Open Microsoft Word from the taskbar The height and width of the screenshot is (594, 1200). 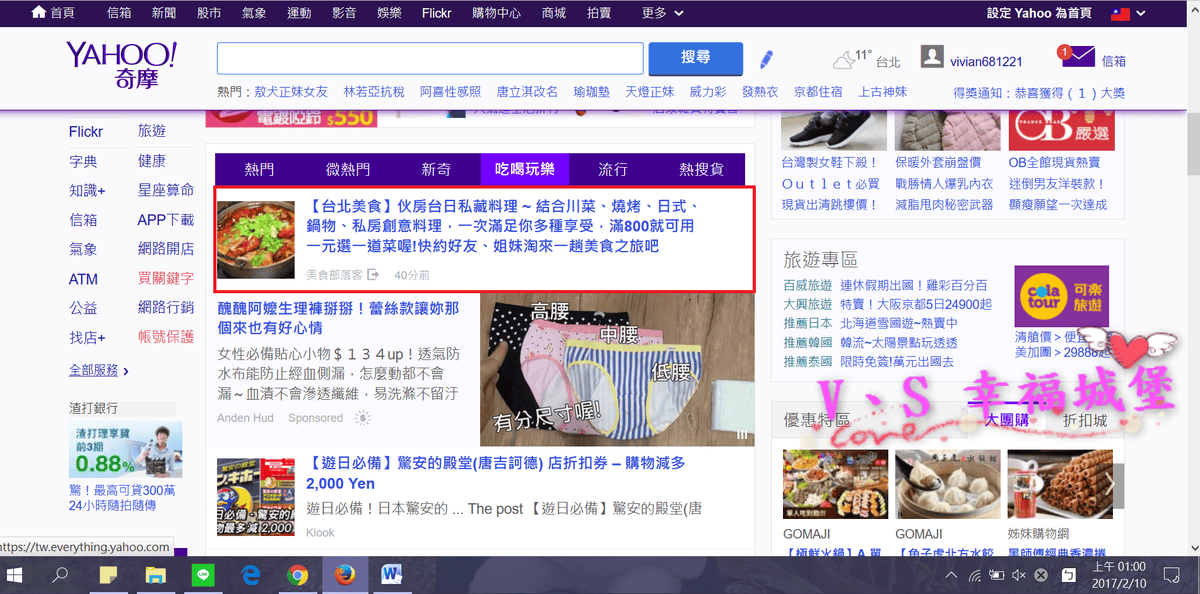[x=391, y=575]
